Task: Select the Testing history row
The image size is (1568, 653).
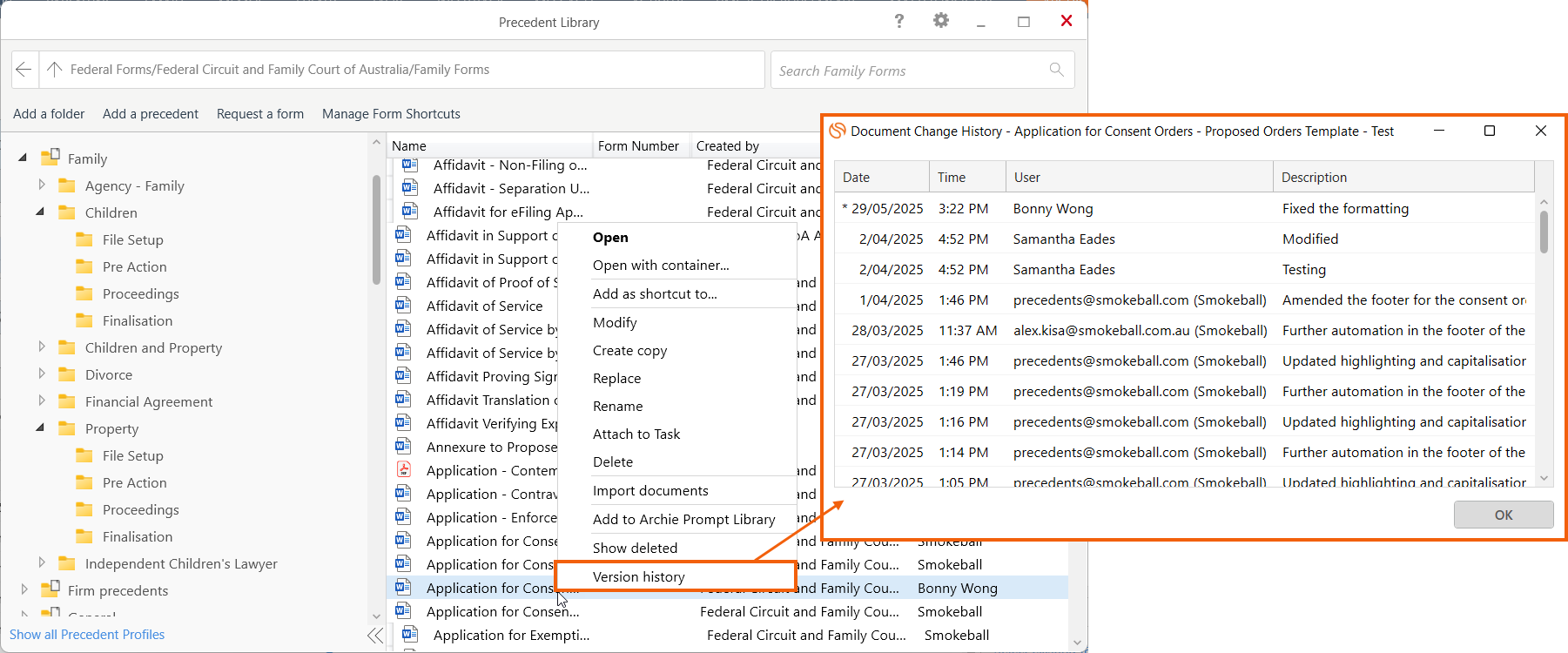Action: (x=1184, y=270)
